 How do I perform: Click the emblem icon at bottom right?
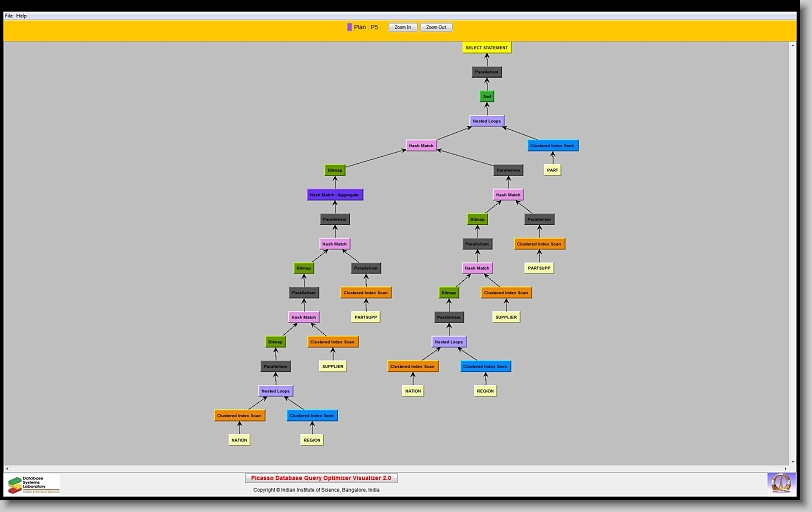[x=779, y=483]
